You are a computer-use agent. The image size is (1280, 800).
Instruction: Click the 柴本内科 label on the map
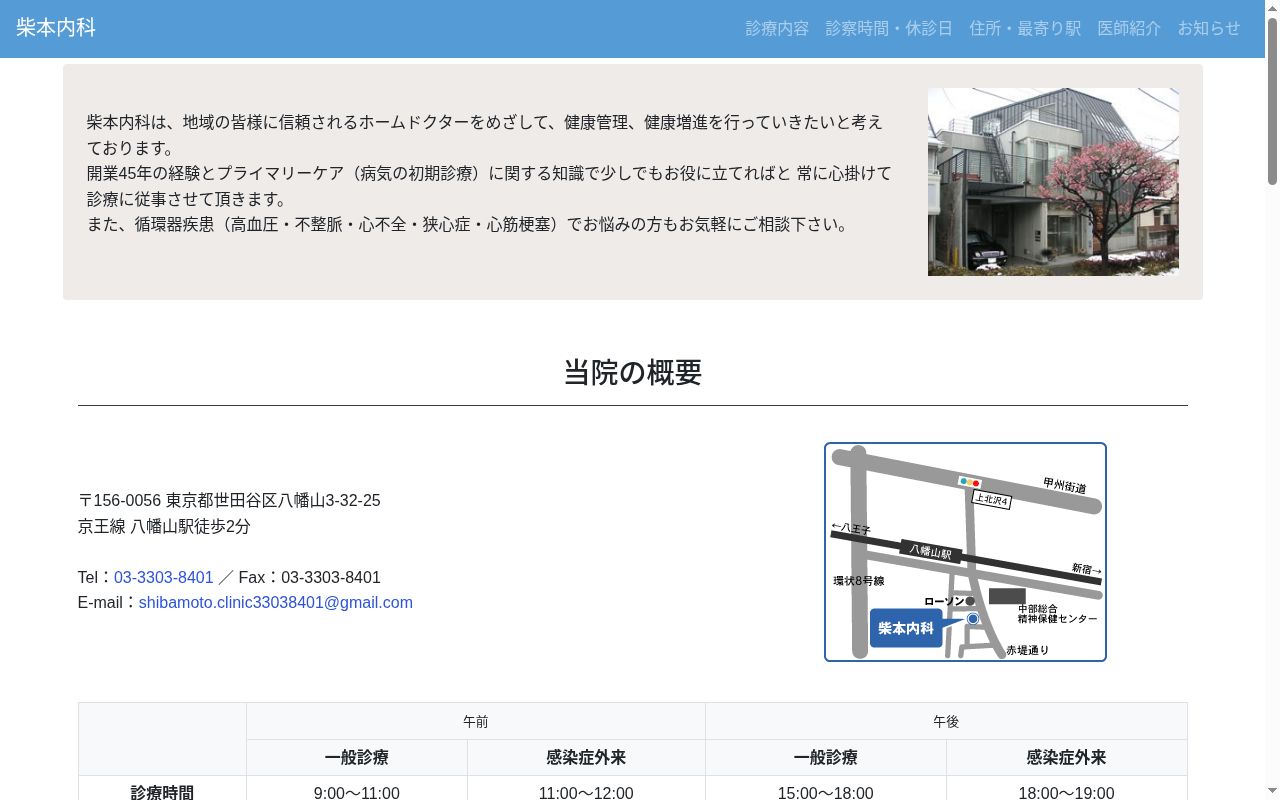point(906,628)
